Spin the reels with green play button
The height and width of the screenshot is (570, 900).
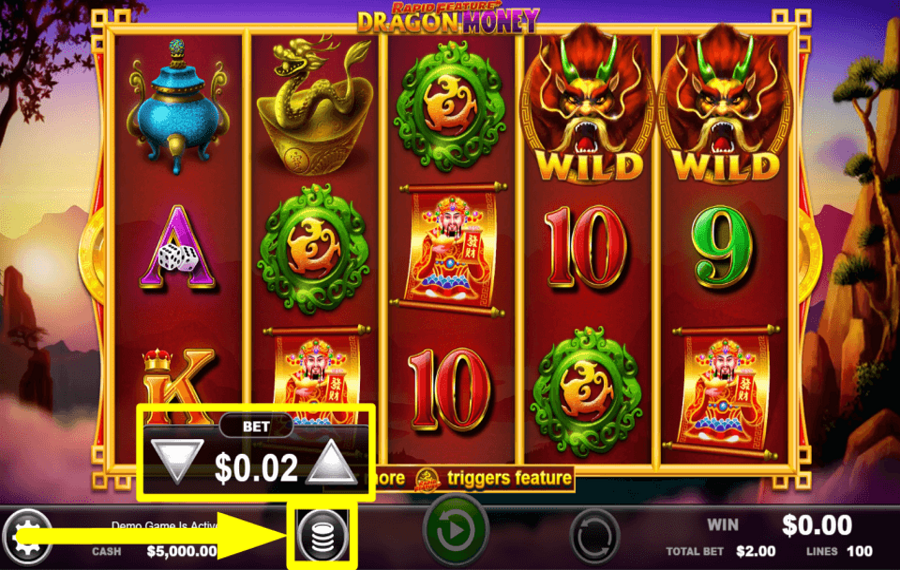[455, 532]
